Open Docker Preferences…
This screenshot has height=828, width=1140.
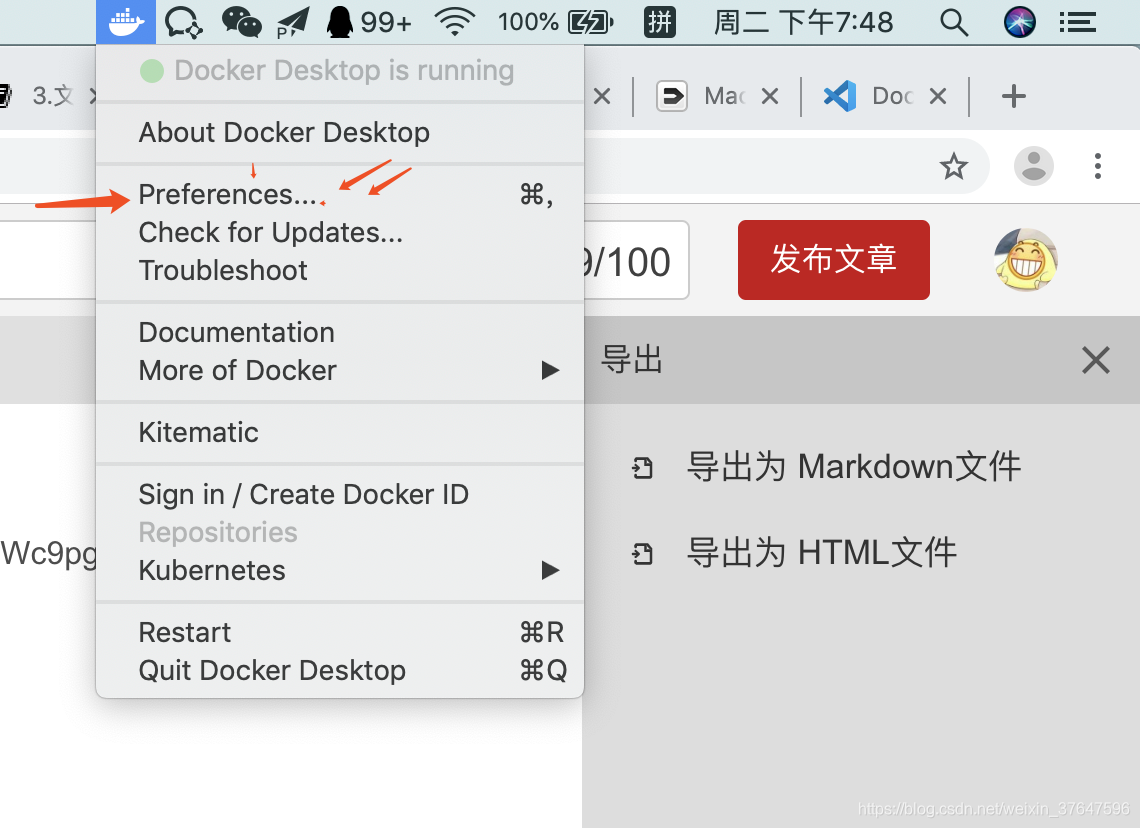(340, 194)
